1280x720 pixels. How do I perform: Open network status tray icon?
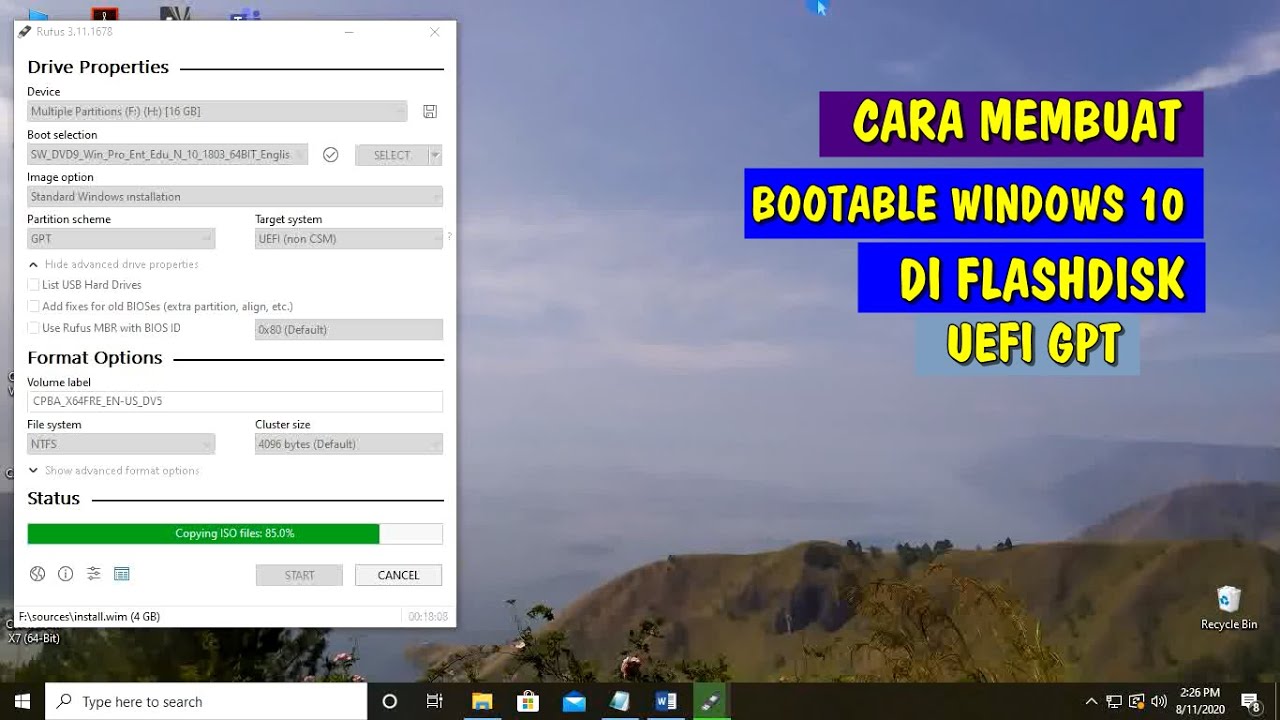[1114, 701]
